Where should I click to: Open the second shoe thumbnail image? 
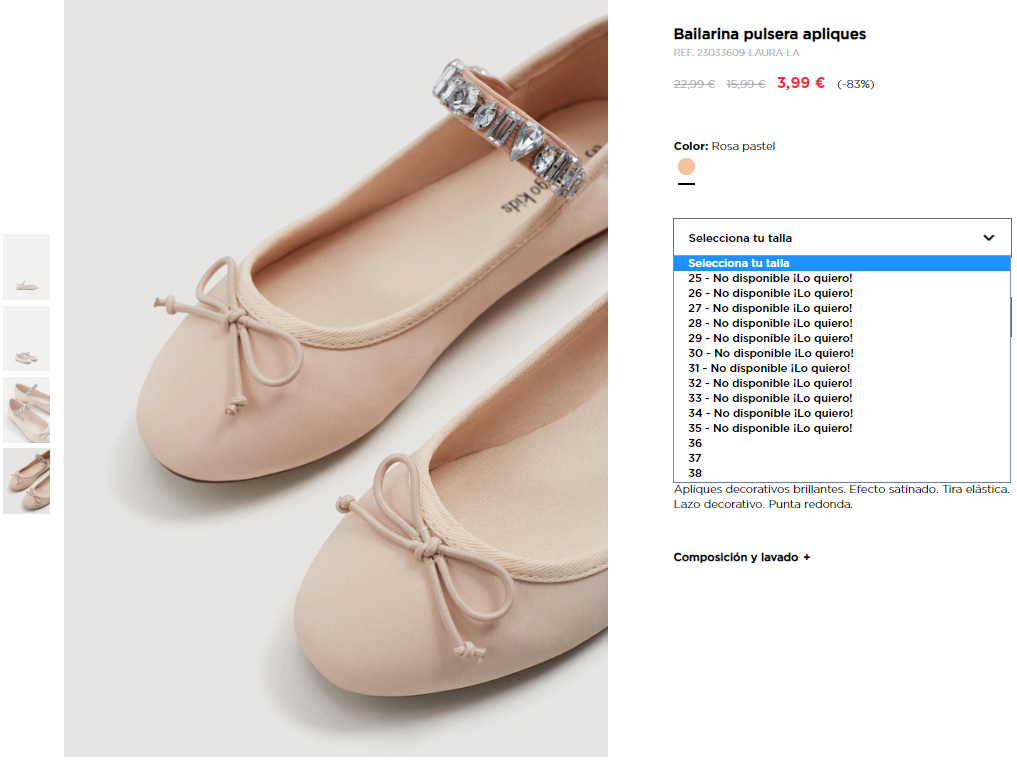[x=27, y=339]
